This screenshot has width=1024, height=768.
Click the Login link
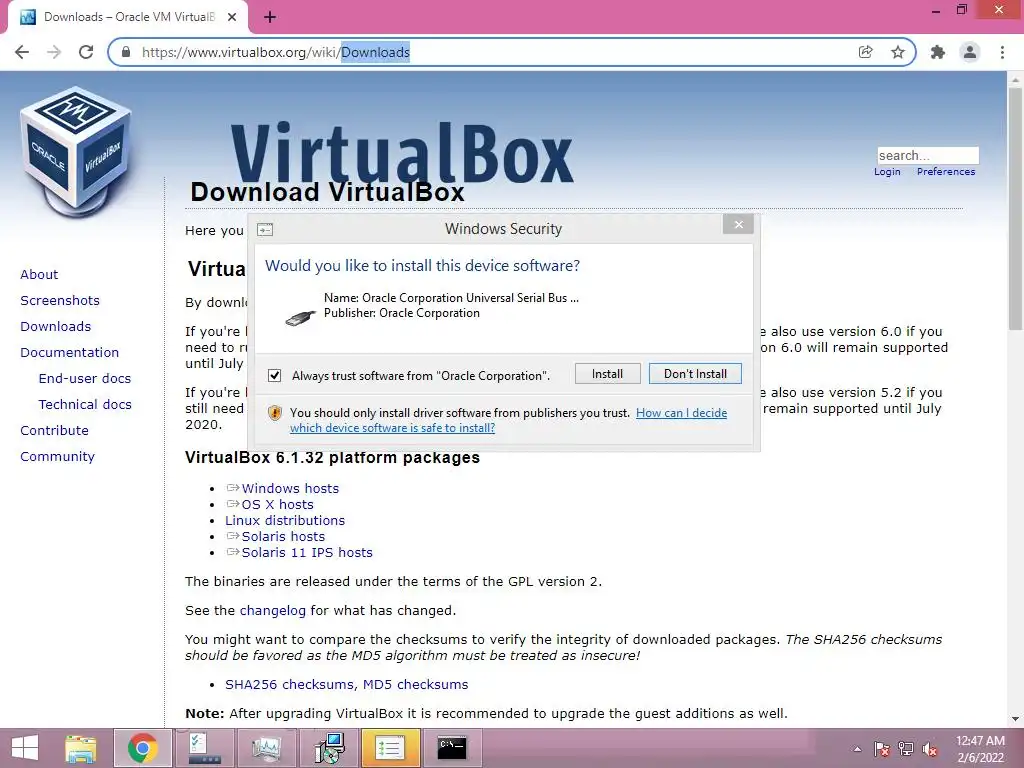[x=887, y=172]
